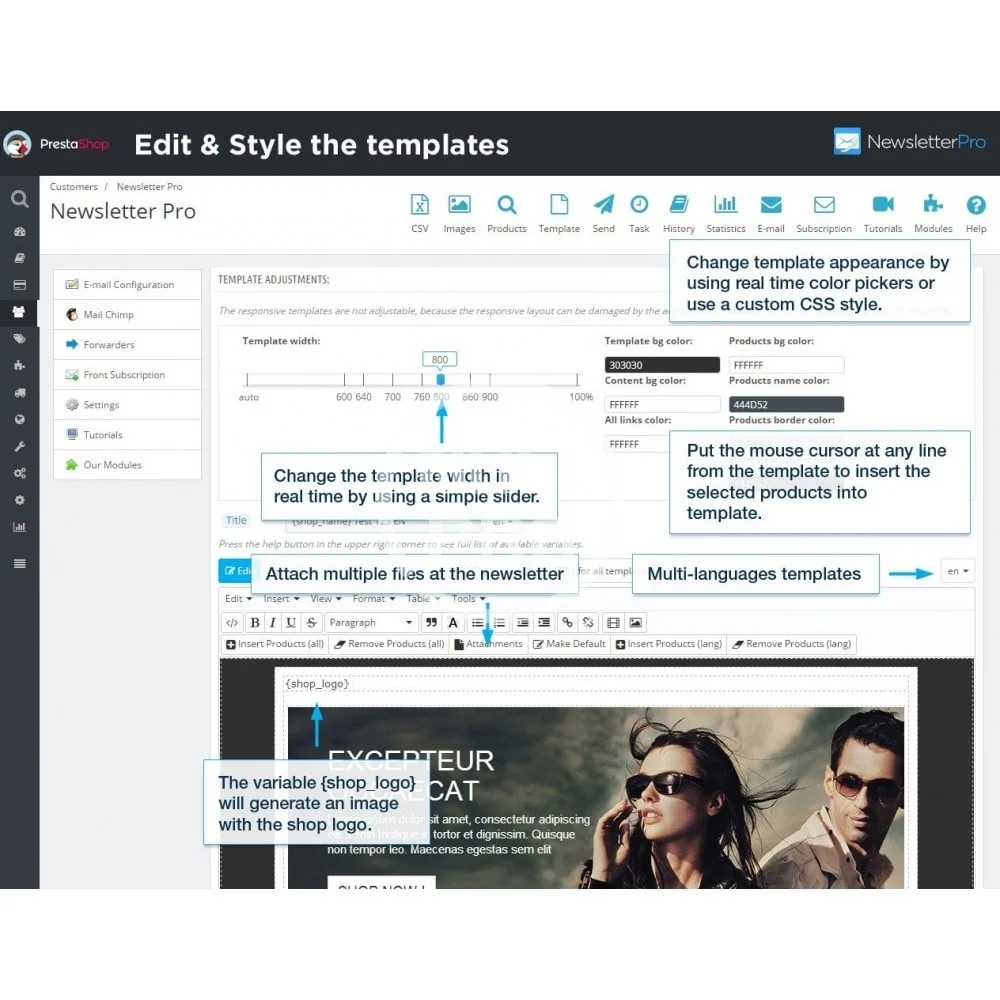This screenshot has width=1000, height=1000.
Task: Open the Statistics chart icon
Action: pyautogui.click(x=725, y=206)
